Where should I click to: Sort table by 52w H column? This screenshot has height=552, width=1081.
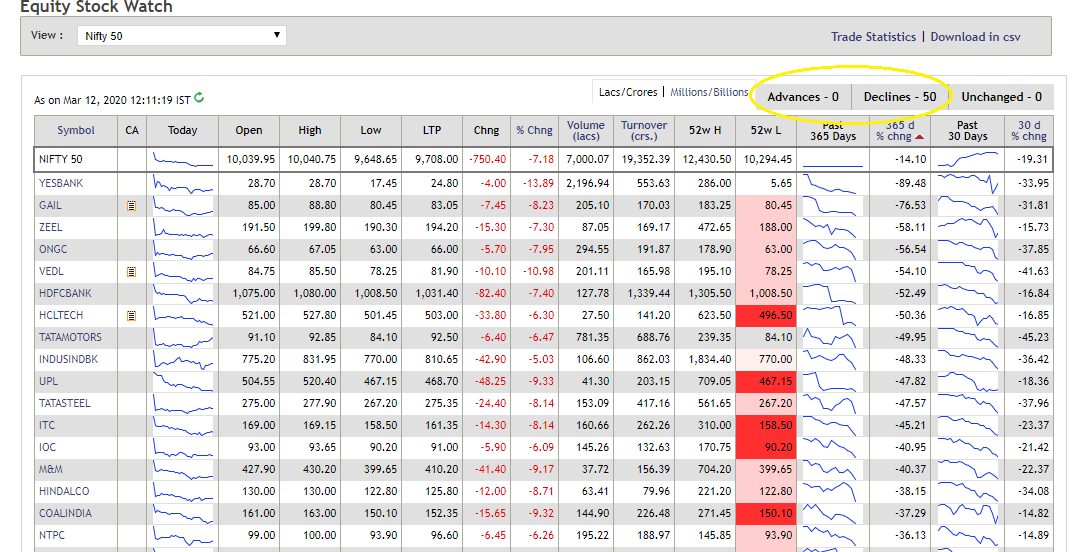(705, 130)
